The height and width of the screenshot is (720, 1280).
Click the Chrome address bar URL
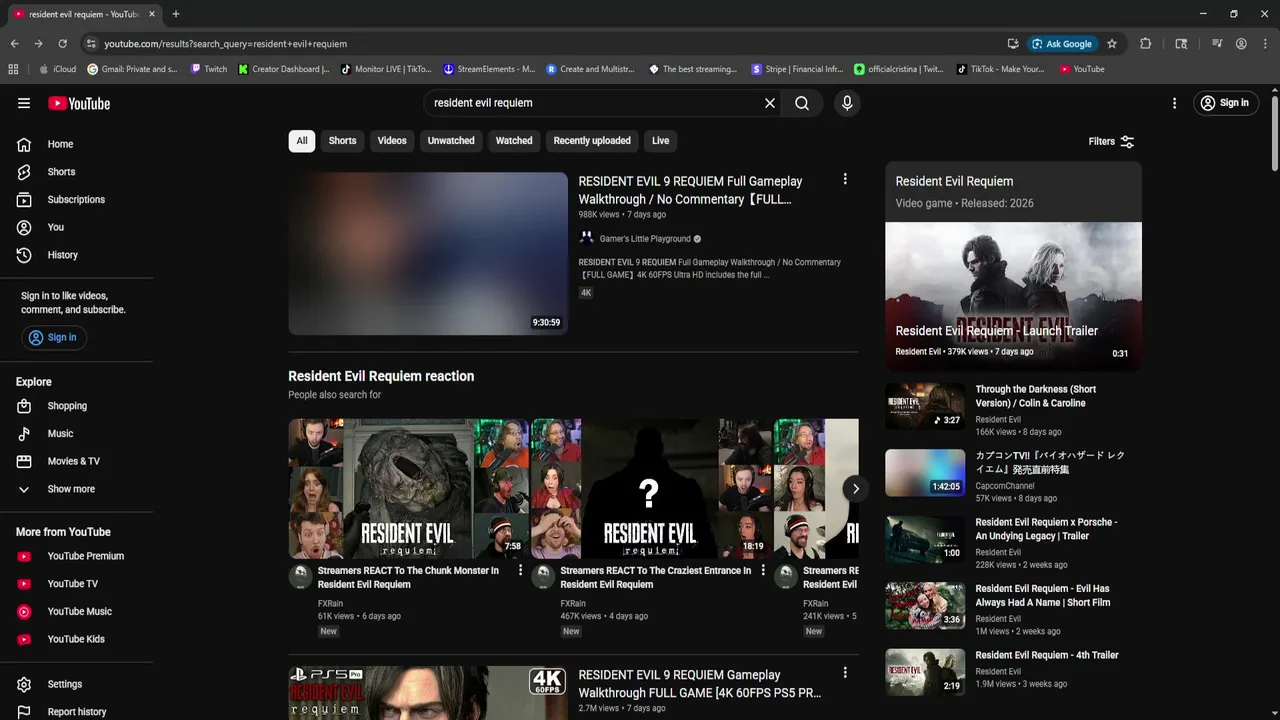coord(226,44)
